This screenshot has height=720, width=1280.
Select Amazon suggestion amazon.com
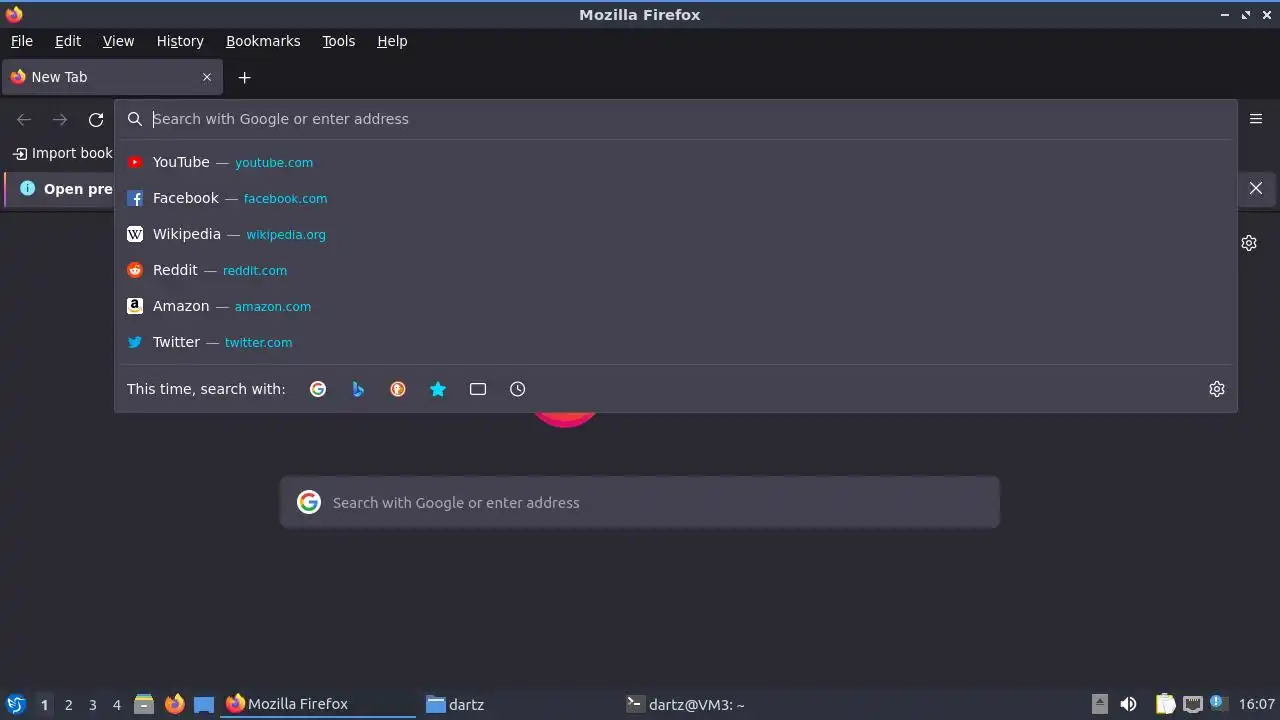click(x=675, y=306)
